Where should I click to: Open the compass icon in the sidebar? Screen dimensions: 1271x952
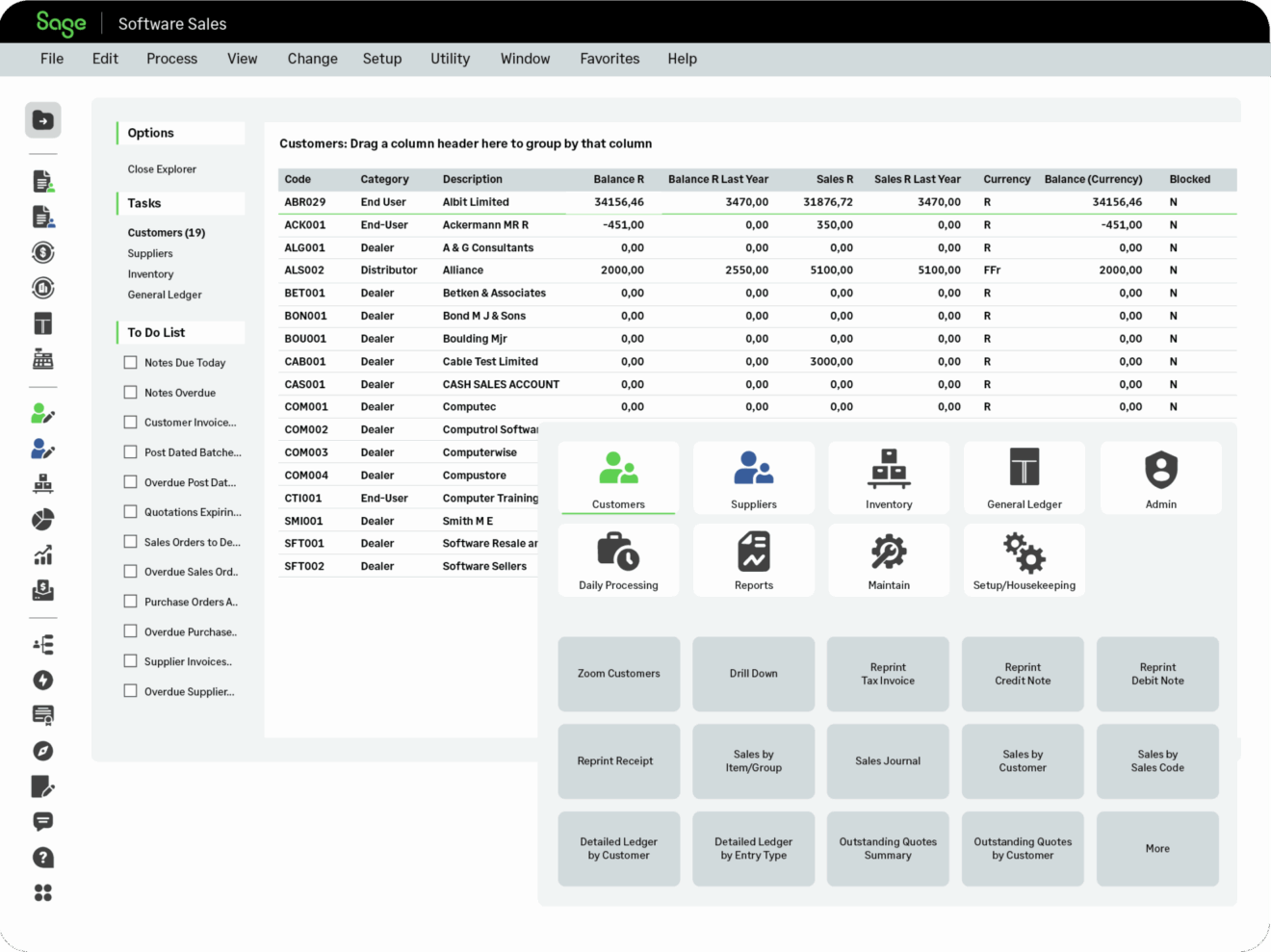43,751
